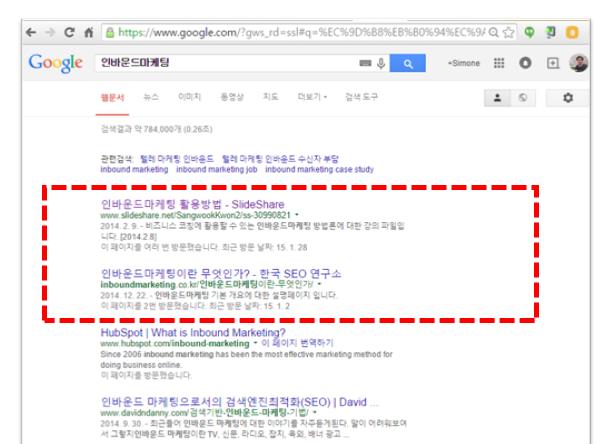Open the +Simone Google+ link
This screenshot has height=444, width=611.
(464, 63)
